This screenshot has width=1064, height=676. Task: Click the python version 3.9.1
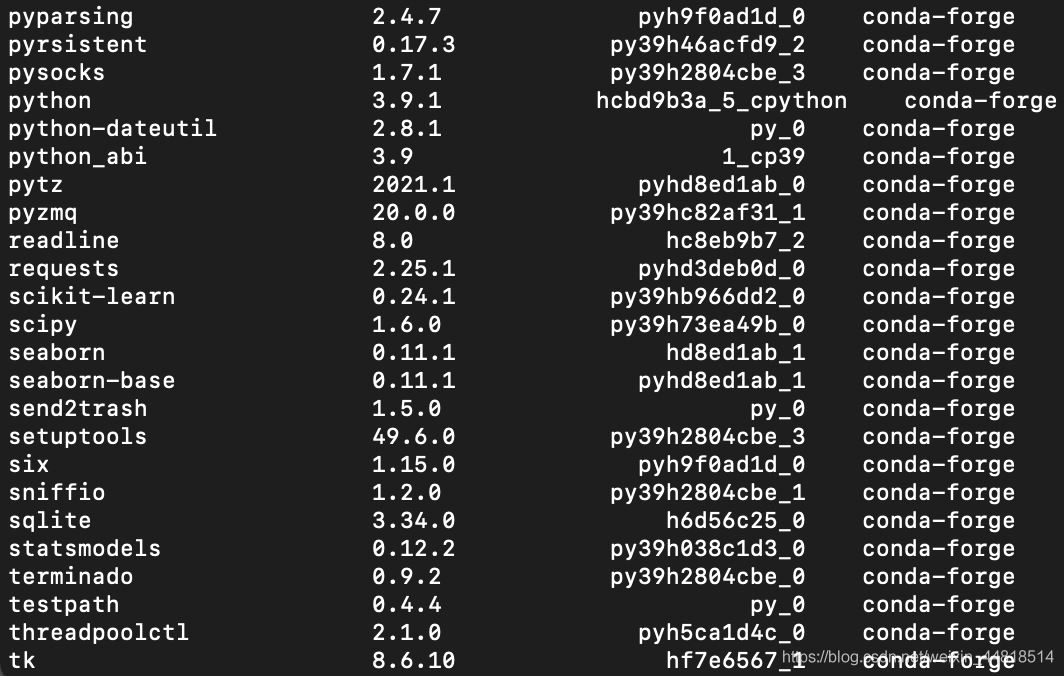coord(406,101)
